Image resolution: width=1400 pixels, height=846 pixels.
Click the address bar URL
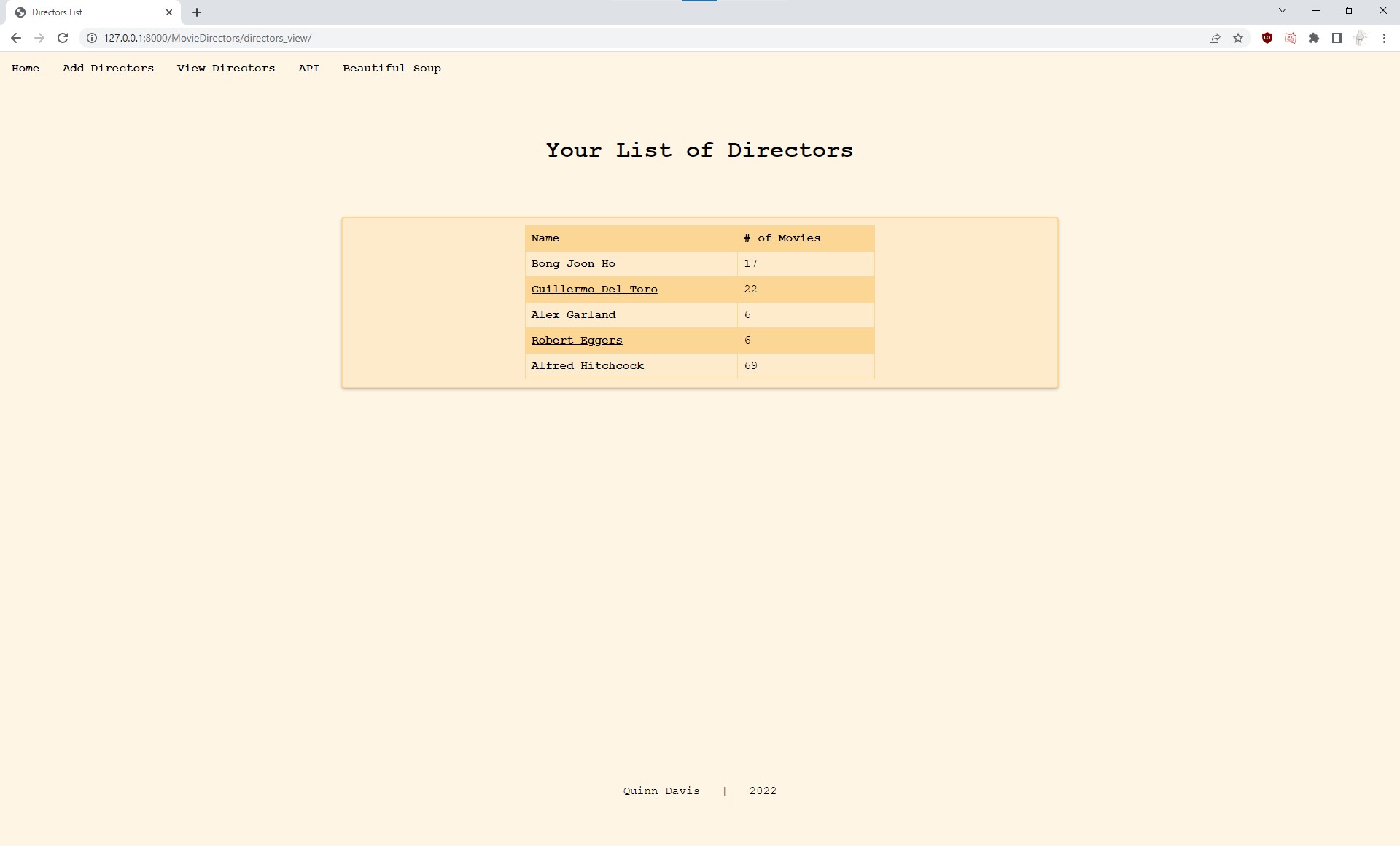tap(207, 38)
